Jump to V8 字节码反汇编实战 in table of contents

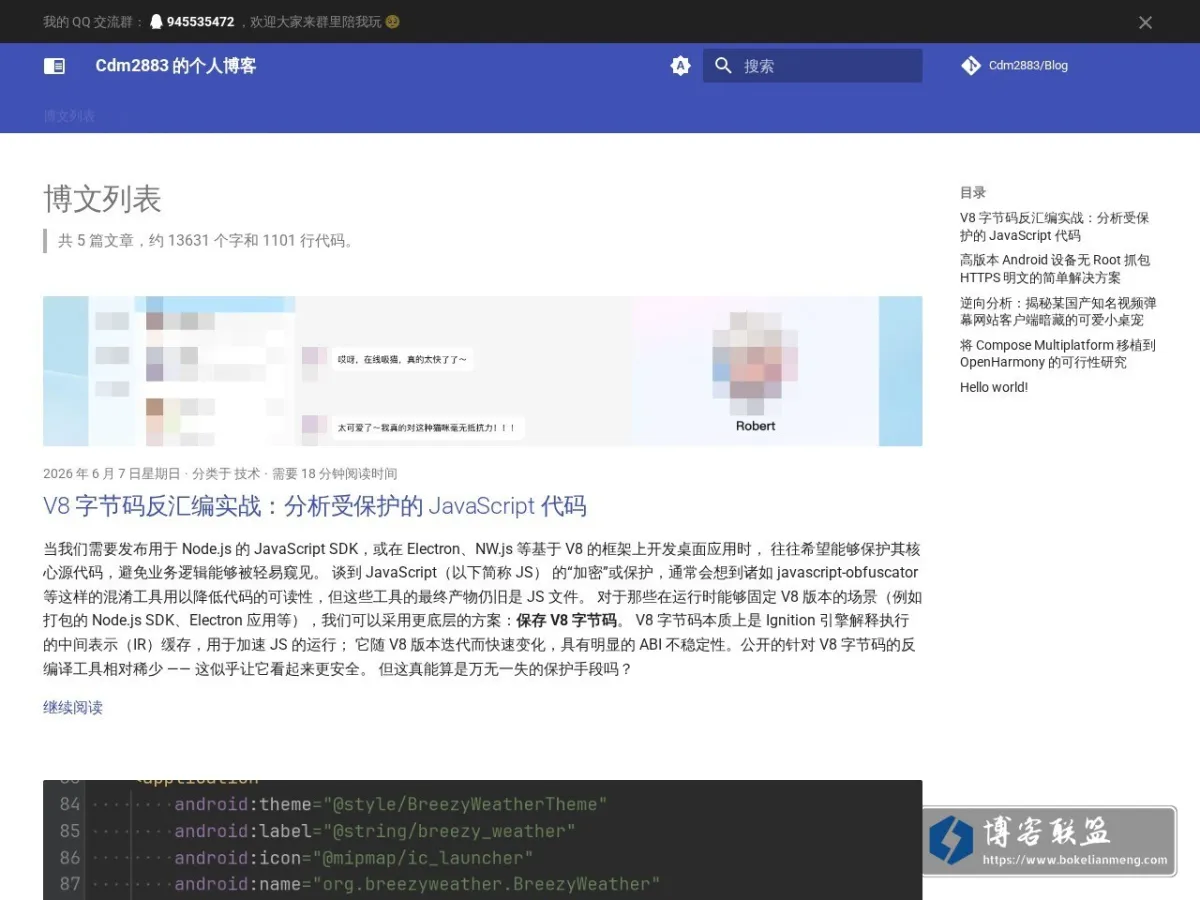pos(1055,227)
